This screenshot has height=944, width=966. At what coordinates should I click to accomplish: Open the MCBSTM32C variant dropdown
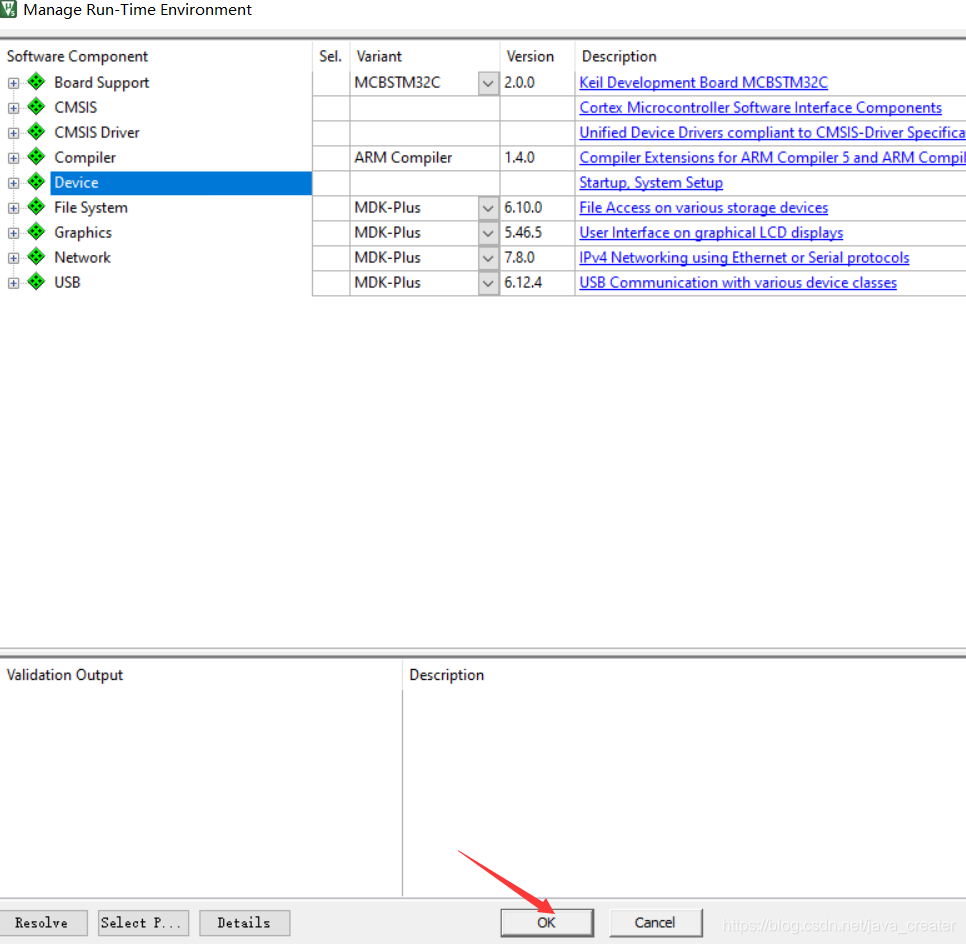[488, 83]
